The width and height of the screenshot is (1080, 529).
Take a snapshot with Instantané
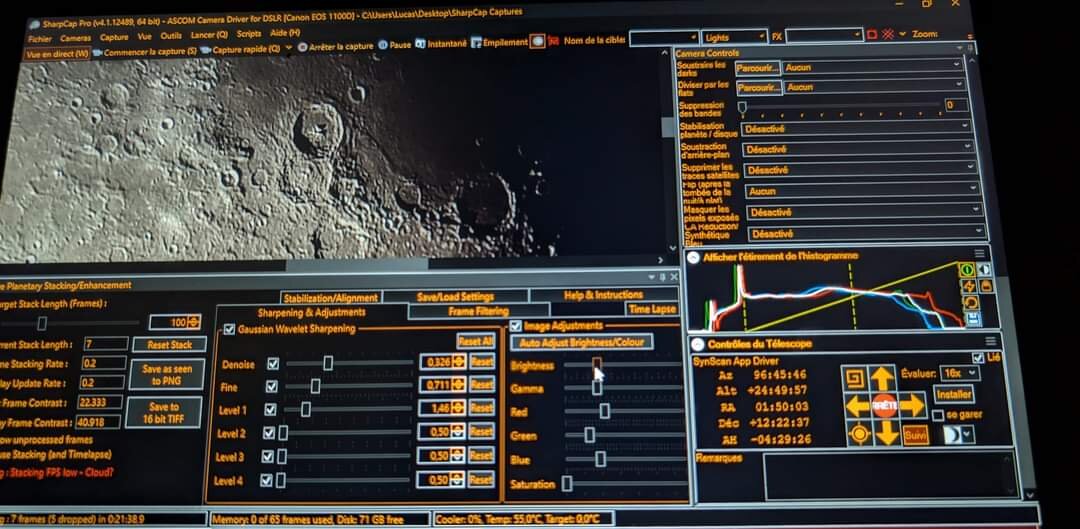coord(442,43)
